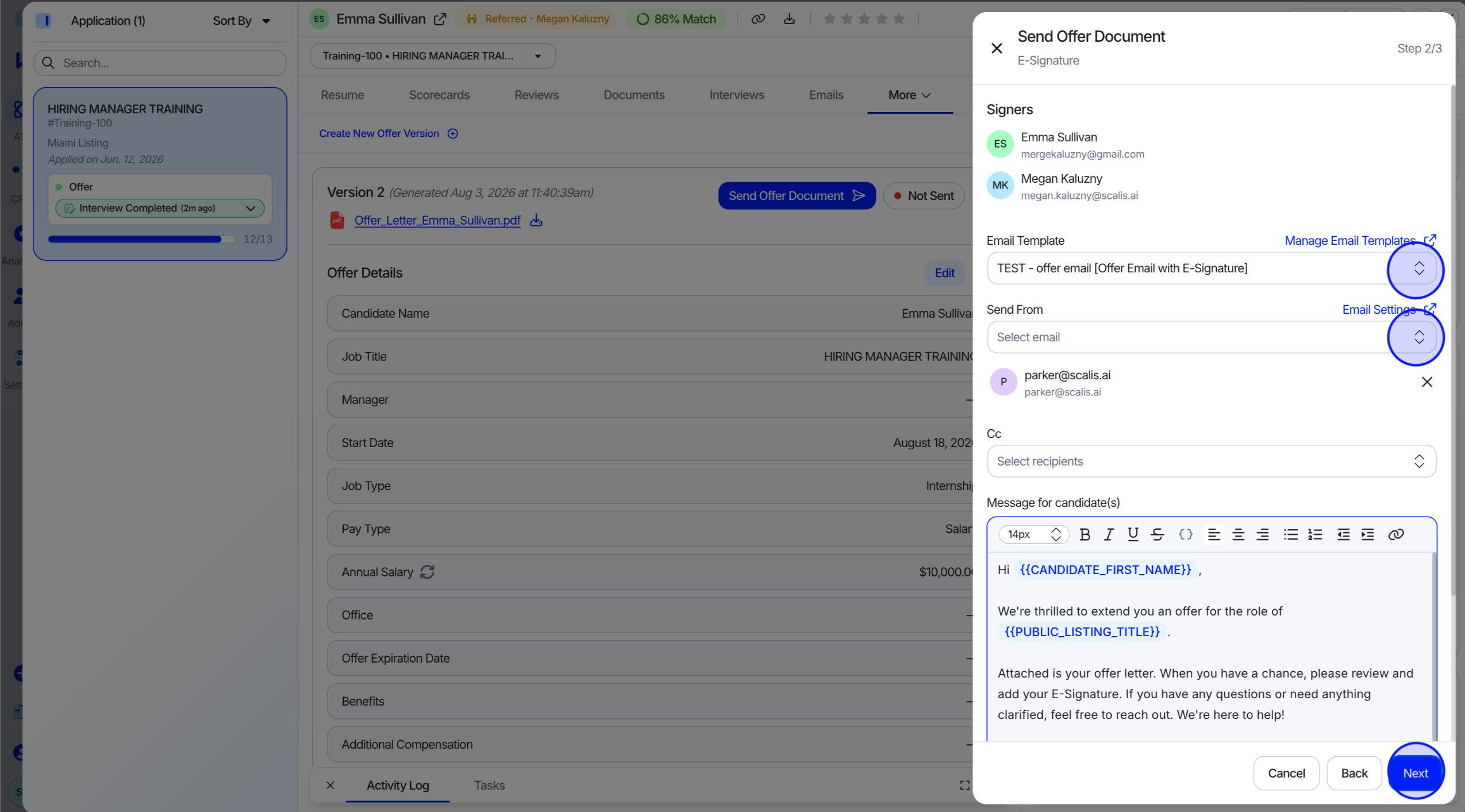
Task: Open Offer_Letter_Emma_Sullivan.pdf file link
Action: (437, 220)
